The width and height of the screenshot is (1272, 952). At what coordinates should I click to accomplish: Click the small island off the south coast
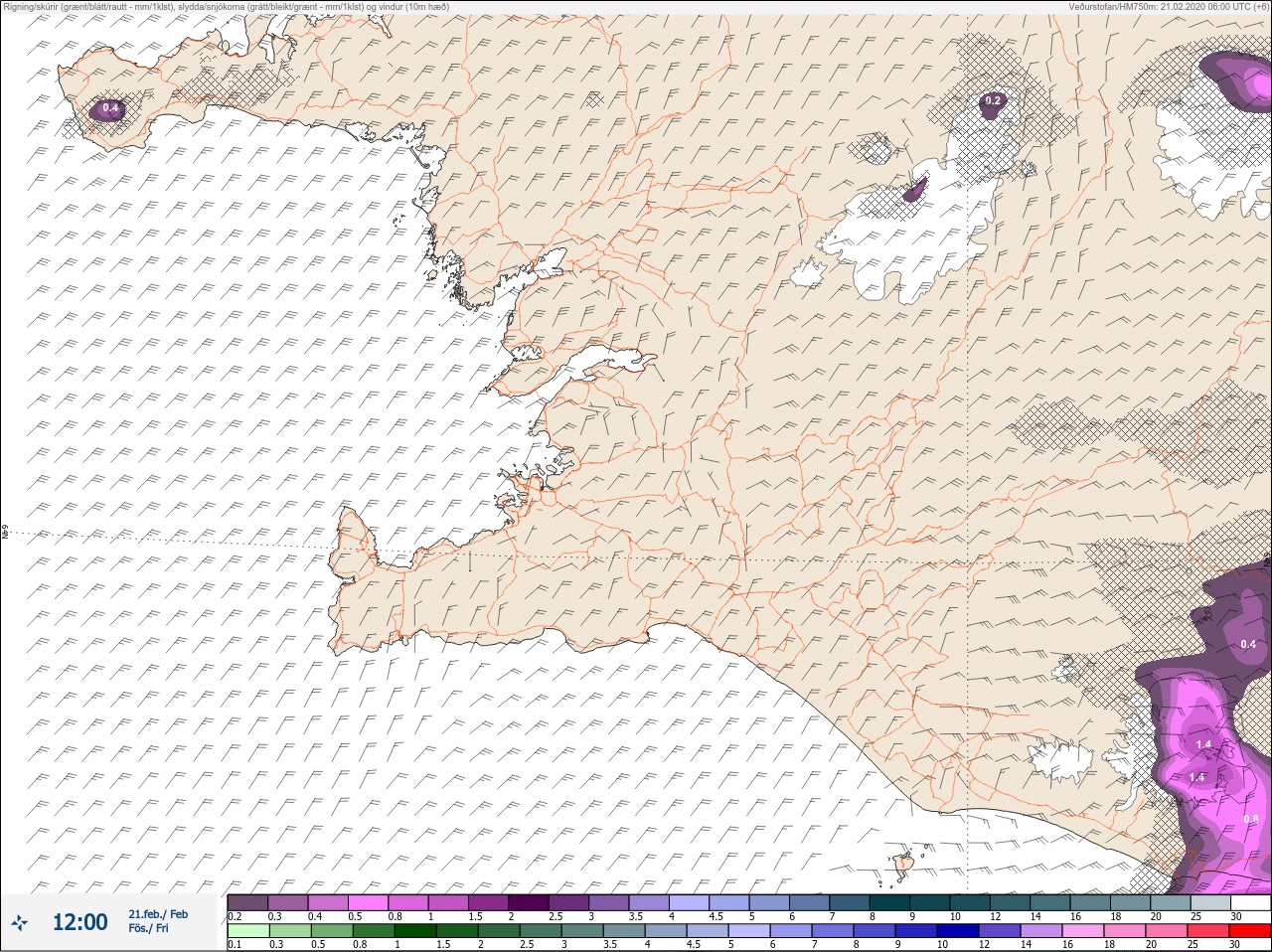point(905,865)
